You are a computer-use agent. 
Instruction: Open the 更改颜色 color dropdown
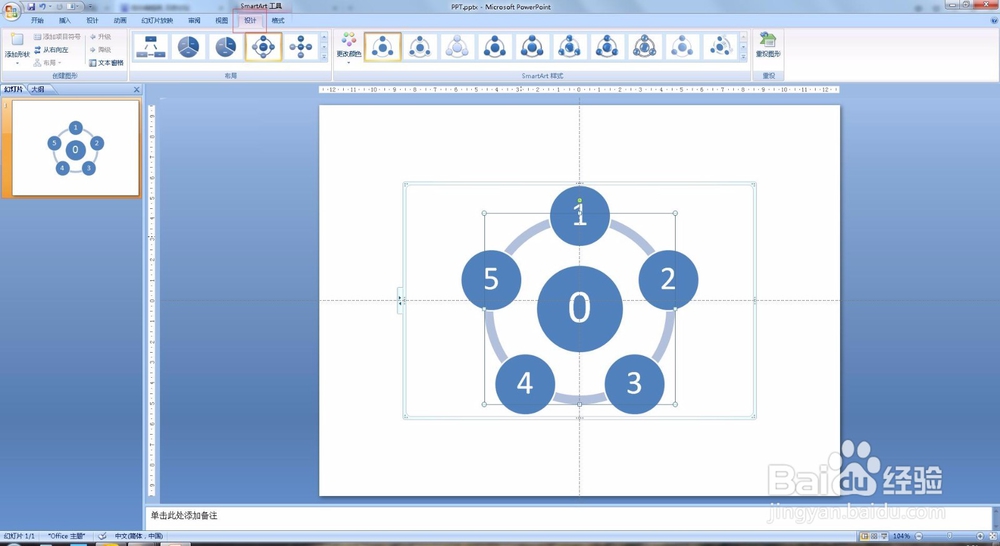tap(349, 48)
